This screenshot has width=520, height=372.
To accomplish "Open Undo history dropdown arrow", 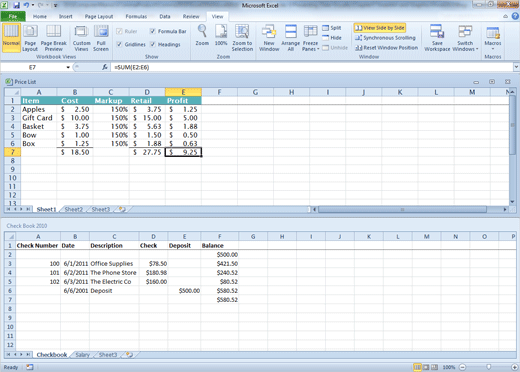I will point(33,5).
